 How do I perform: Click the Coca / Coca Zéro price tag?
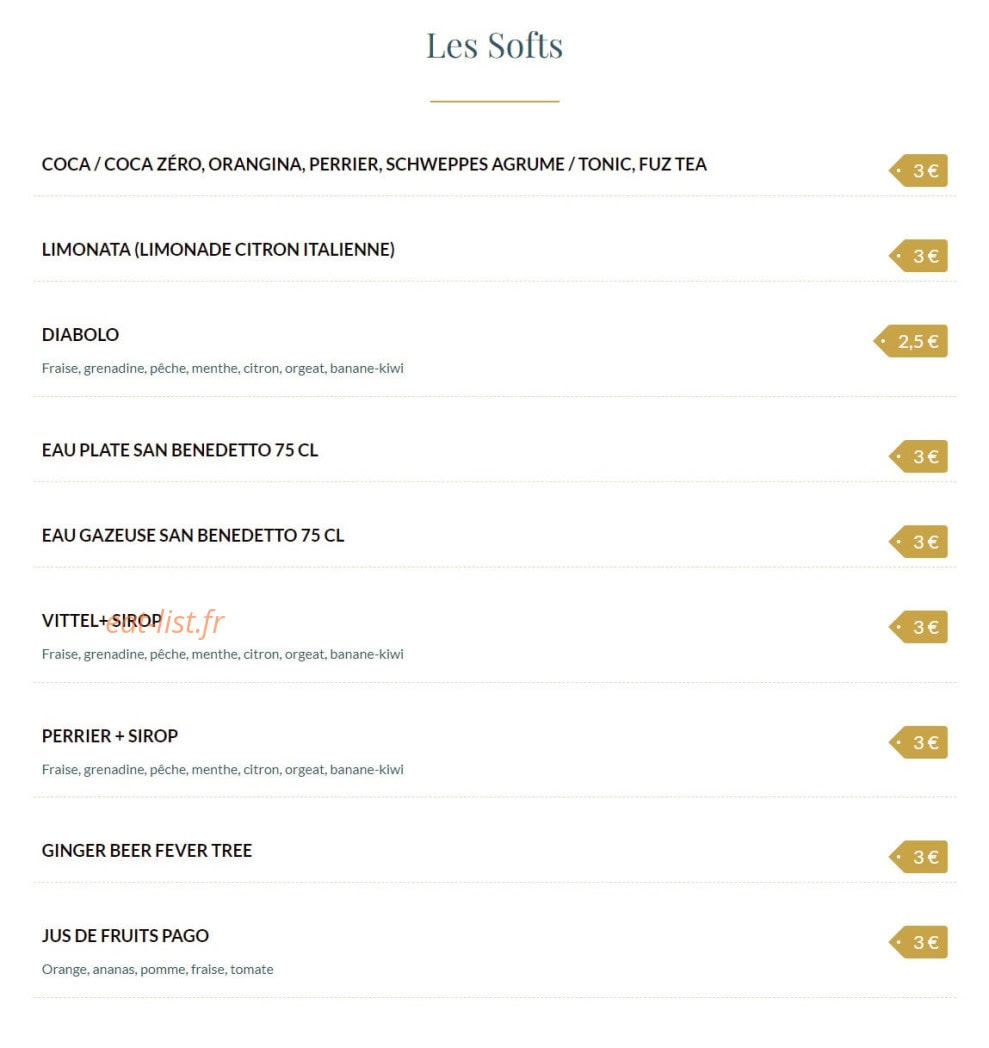coord(918,170)
